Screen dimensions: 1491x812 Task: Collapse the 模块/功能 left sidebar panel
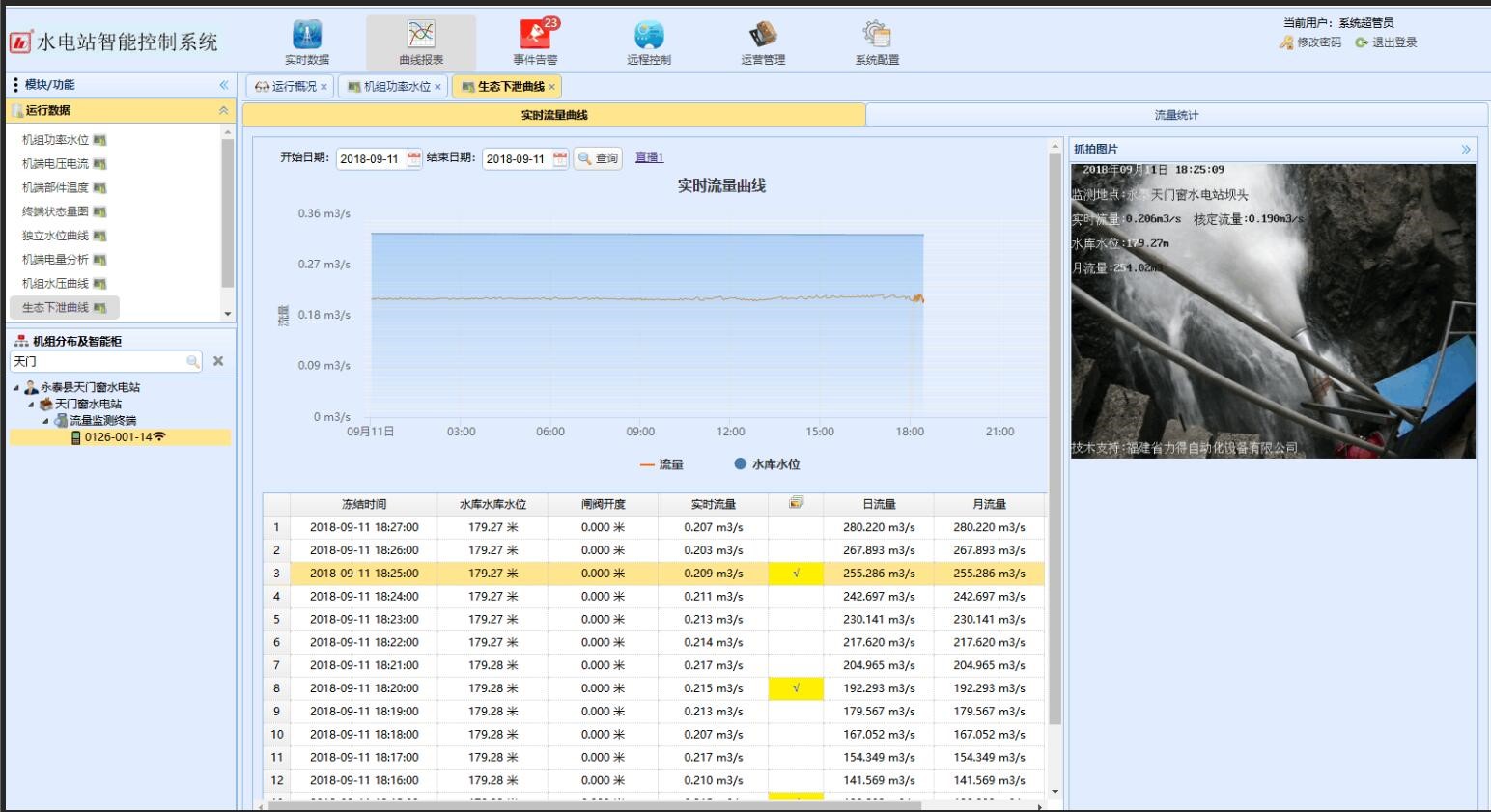coord(224,85)
